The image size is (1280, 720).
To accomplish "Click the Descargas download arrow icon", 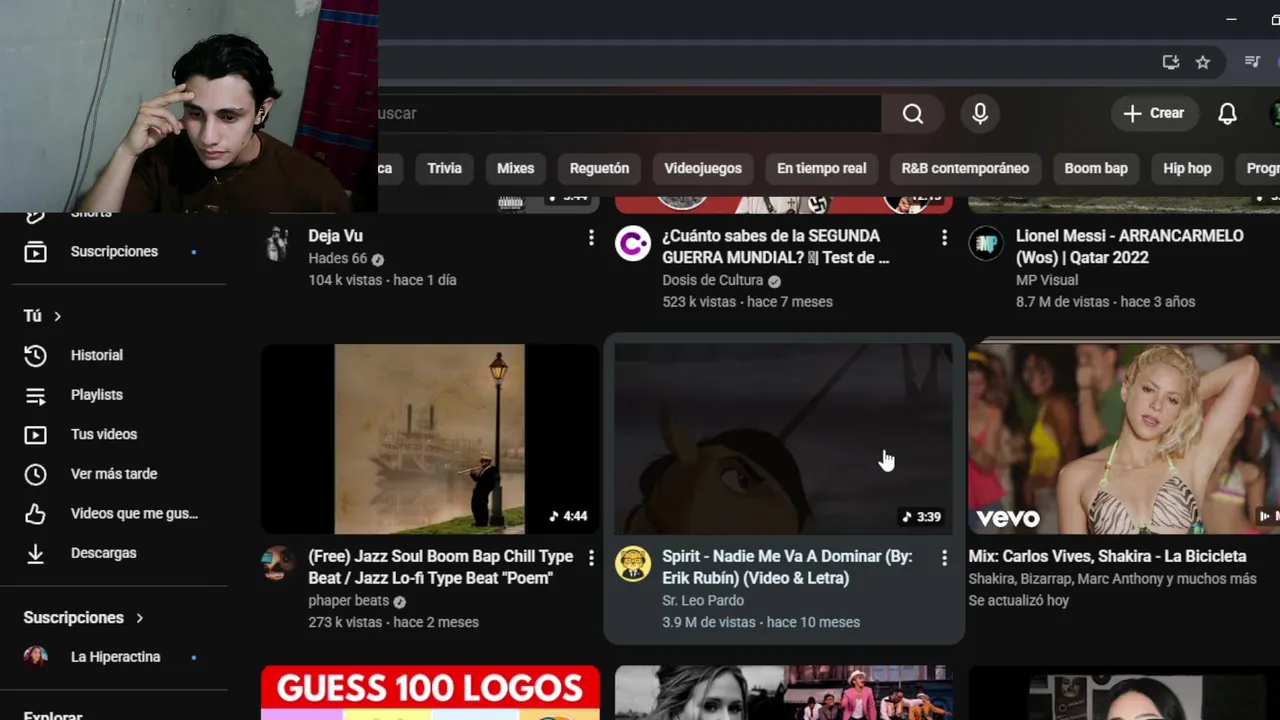I will (35, 553).
